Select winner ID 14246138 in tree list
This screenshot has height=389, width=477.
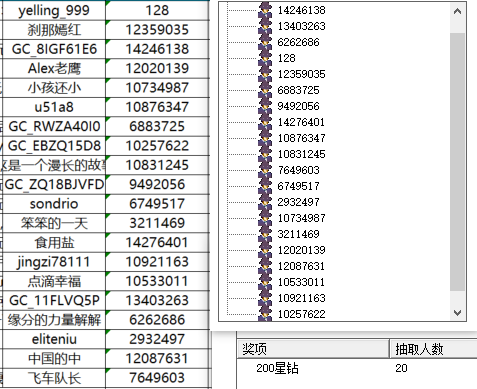301,10
